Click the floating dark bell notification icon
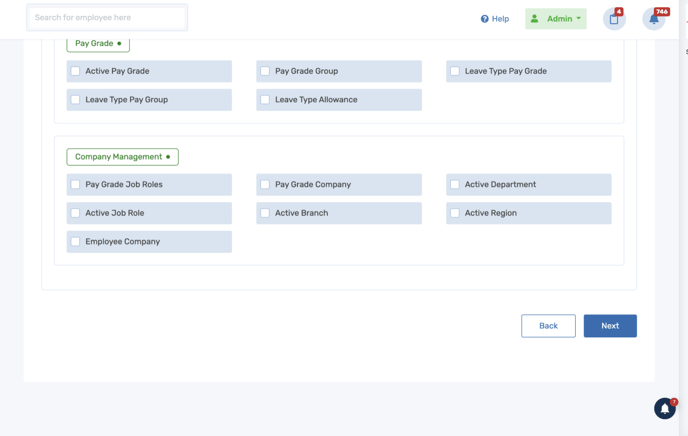The image size is (688, 436). pyautogui.click(x=665, y=408)
